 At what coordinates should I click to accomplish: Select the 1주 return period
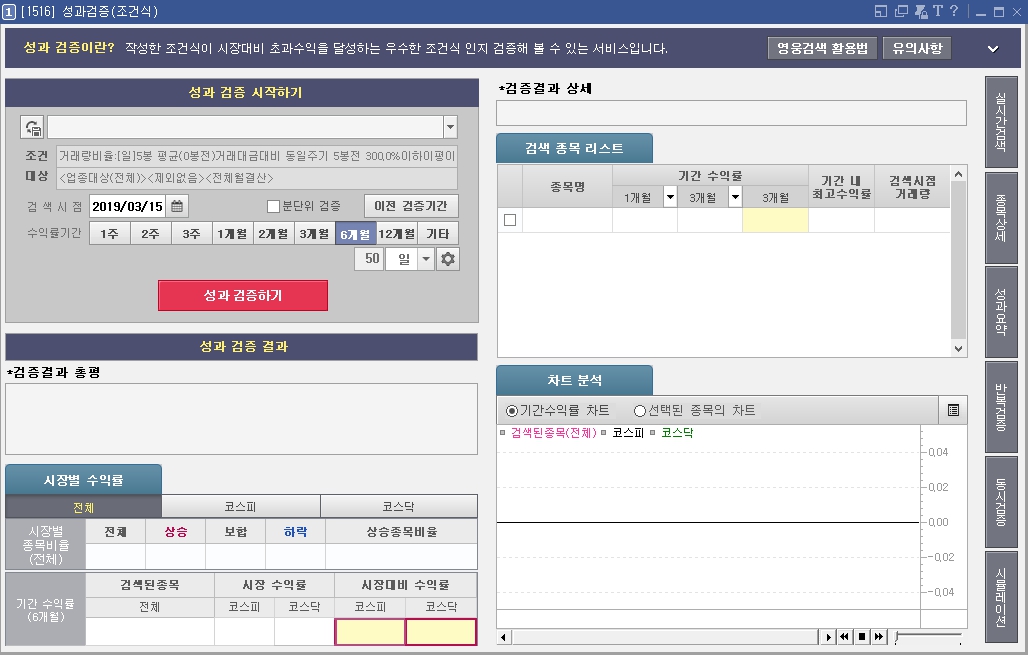pos(109,233)
